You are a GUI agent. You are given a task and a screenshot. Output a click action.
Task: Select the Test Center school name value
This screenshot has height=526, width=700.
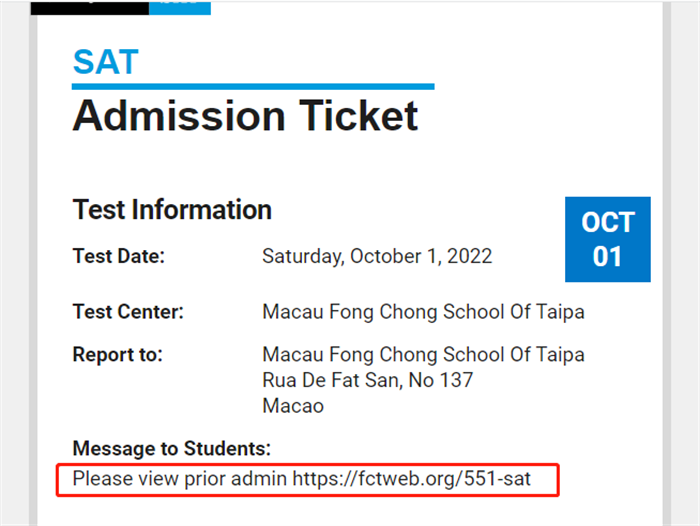point(423,312)
